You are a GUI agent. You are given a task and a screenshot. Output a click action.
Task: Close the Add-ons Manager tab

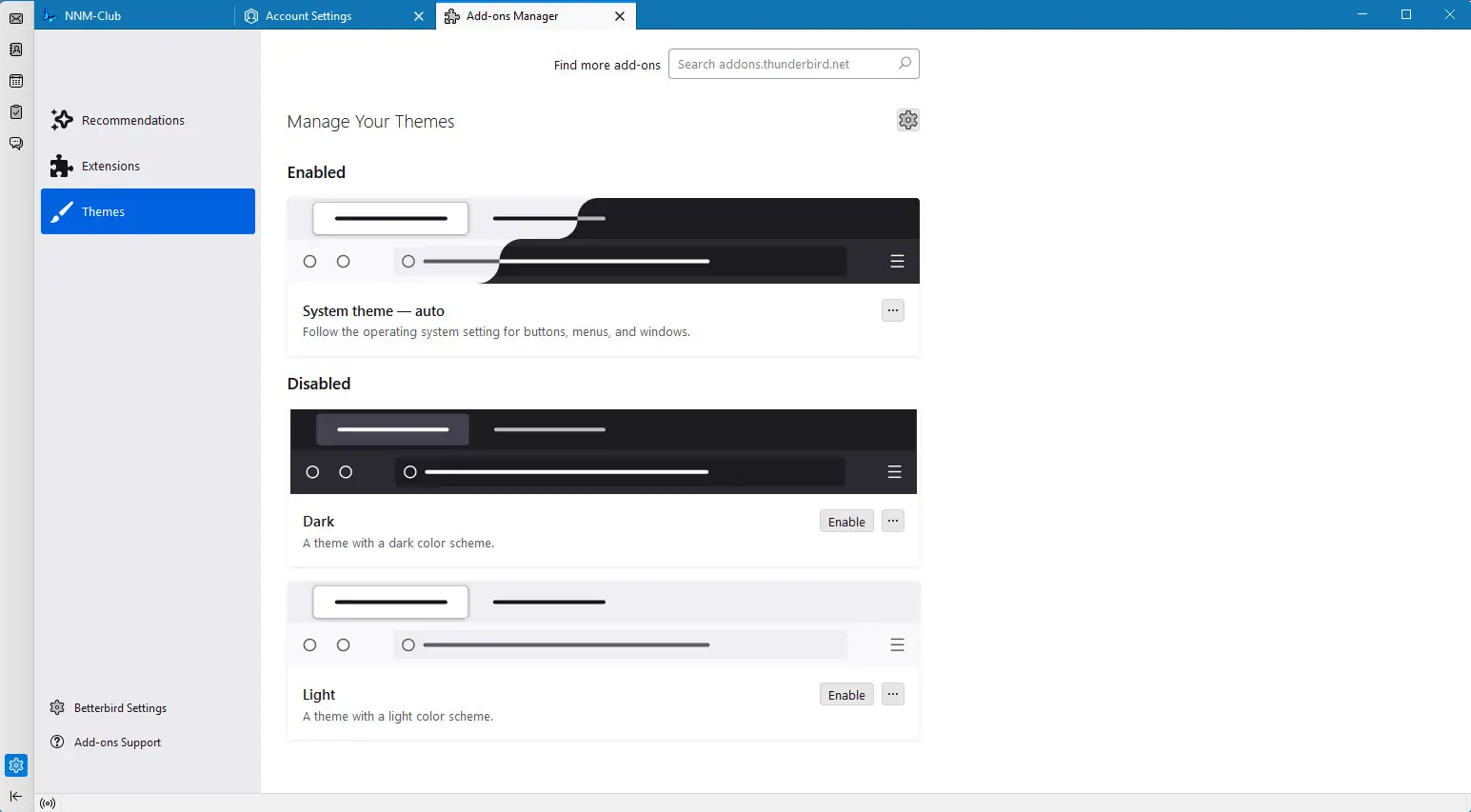(x=620, y=16)
